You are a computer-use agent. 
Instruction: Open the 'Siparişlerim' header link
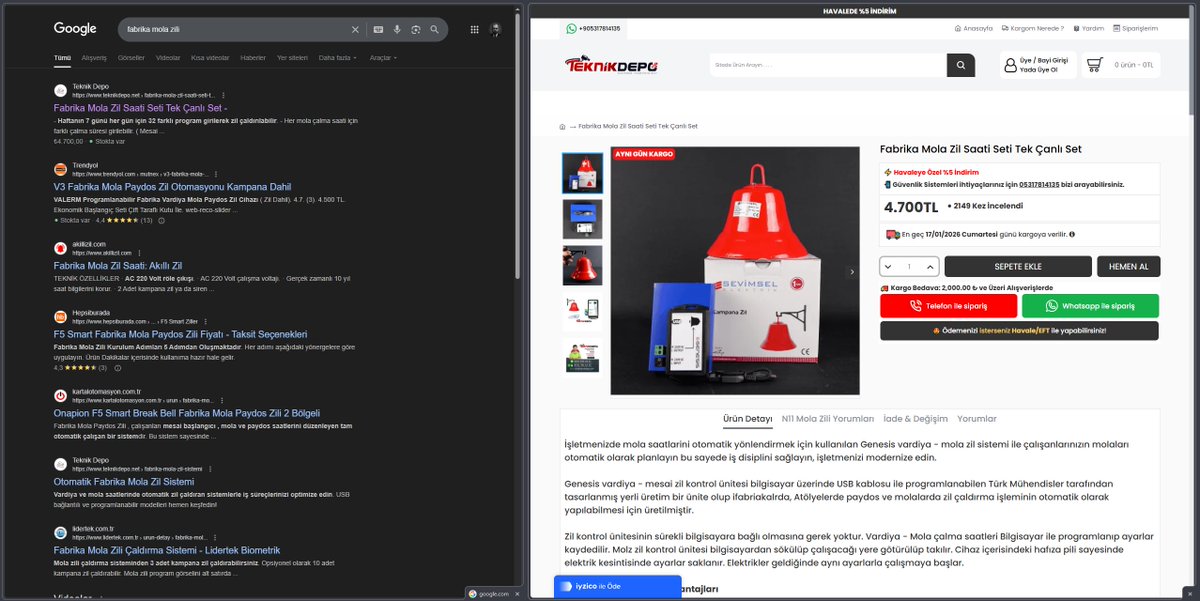(1136, 28)
